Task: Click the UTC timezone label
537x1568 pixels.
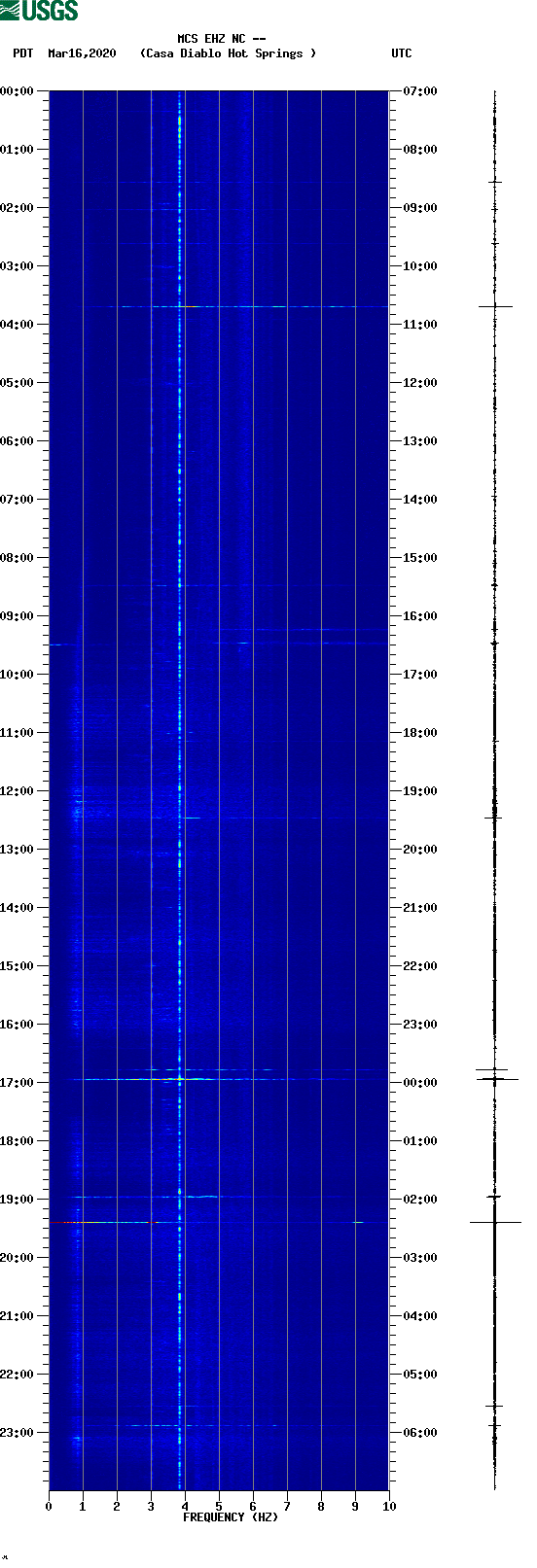Action: click(402, 53)
